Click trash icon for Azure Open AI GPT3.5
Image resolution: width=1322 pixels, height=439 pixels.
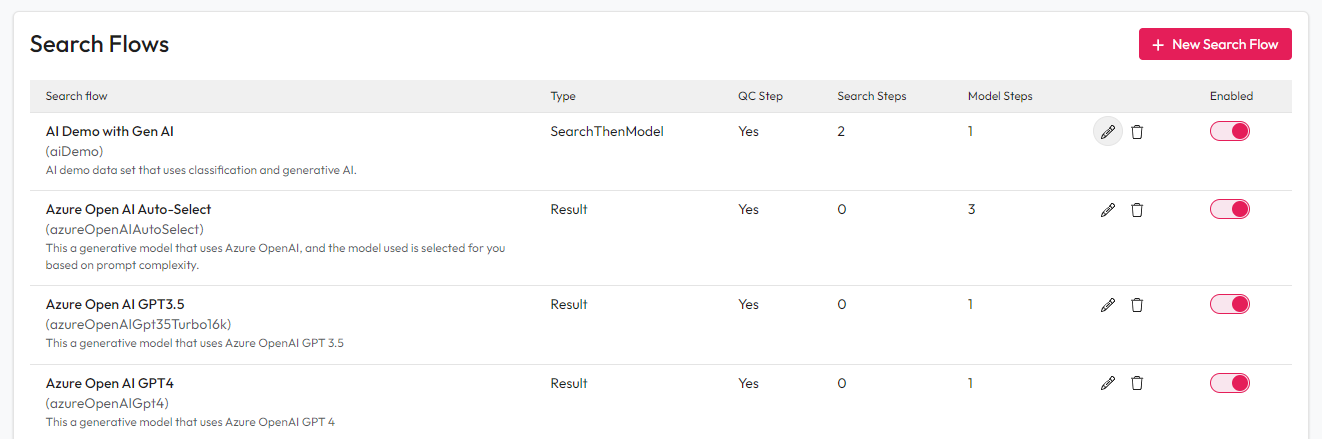(x=1137, y=304)
